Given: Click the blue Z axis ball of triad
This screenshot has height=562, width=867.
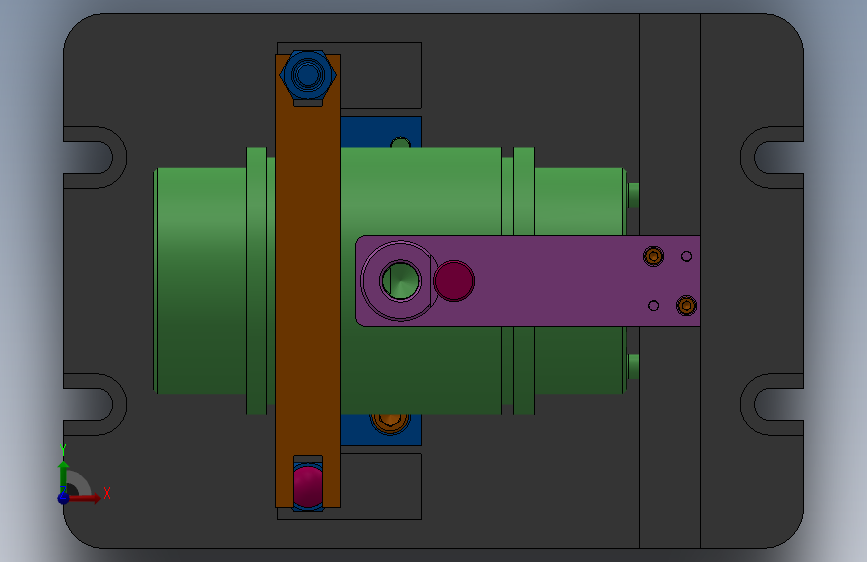Looking at the screenshot, I should 64,498.
